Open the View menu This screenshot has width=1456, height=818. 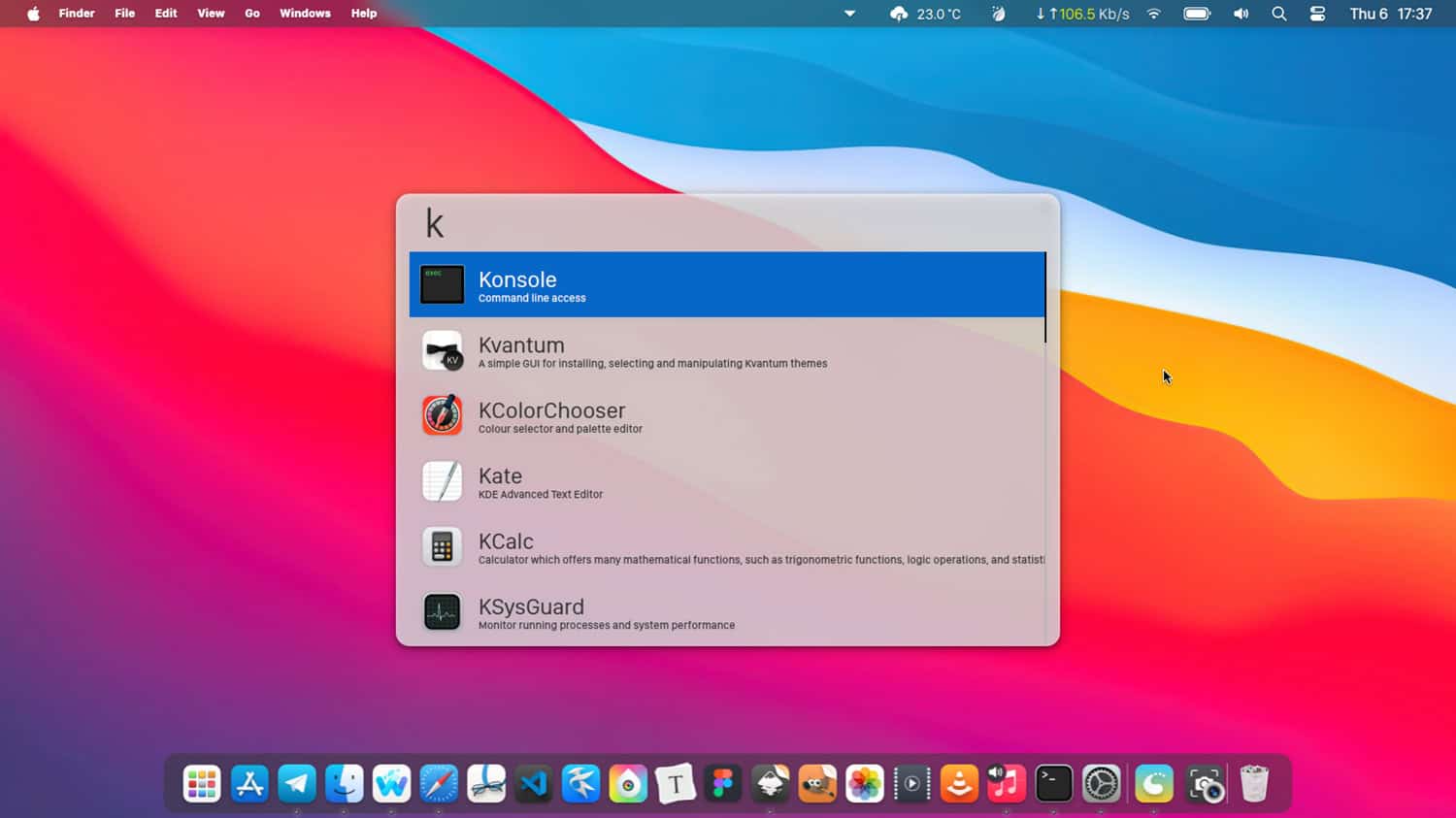211,14
